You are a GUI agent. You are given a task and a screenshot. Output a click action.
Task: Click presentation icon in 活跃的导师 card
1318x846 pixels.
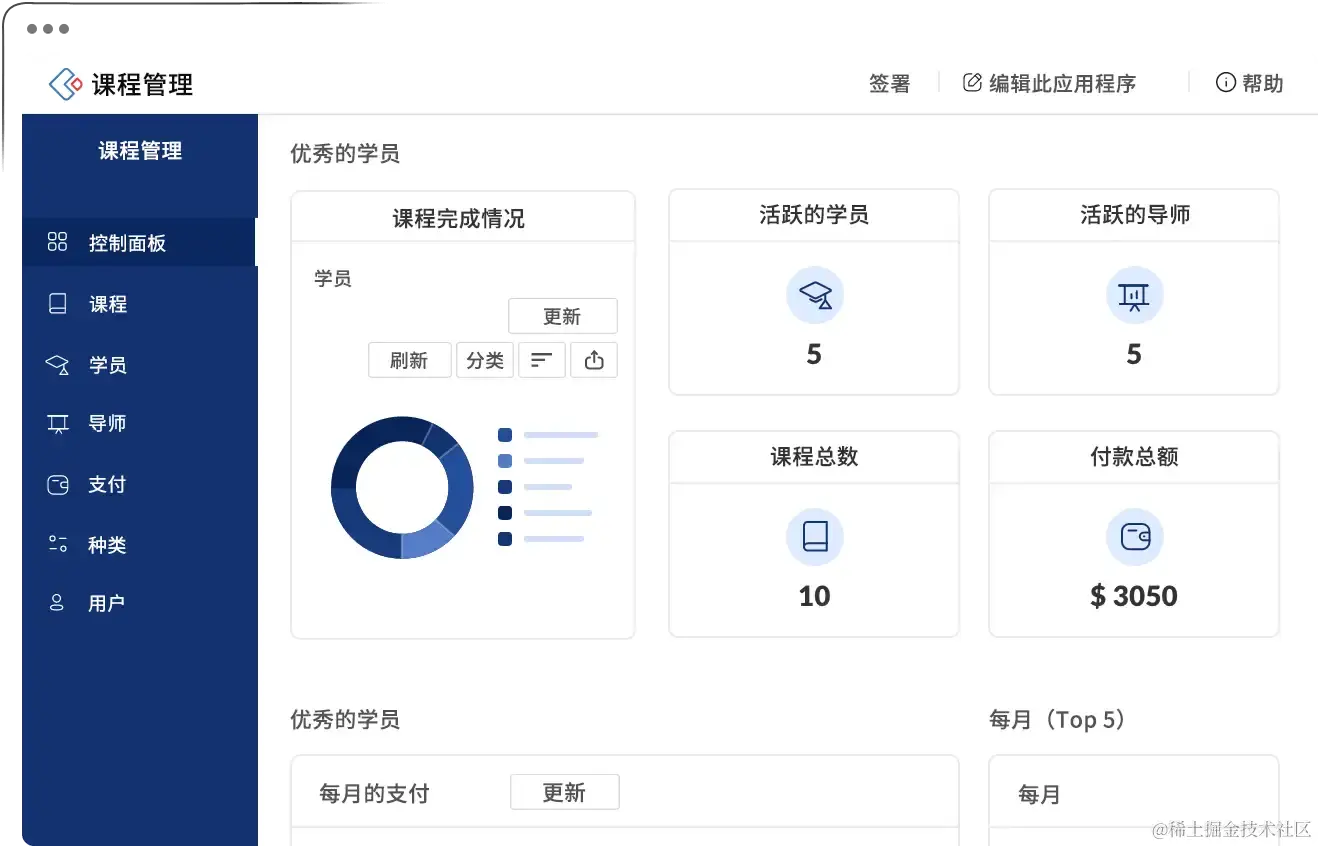point(1134,296)
